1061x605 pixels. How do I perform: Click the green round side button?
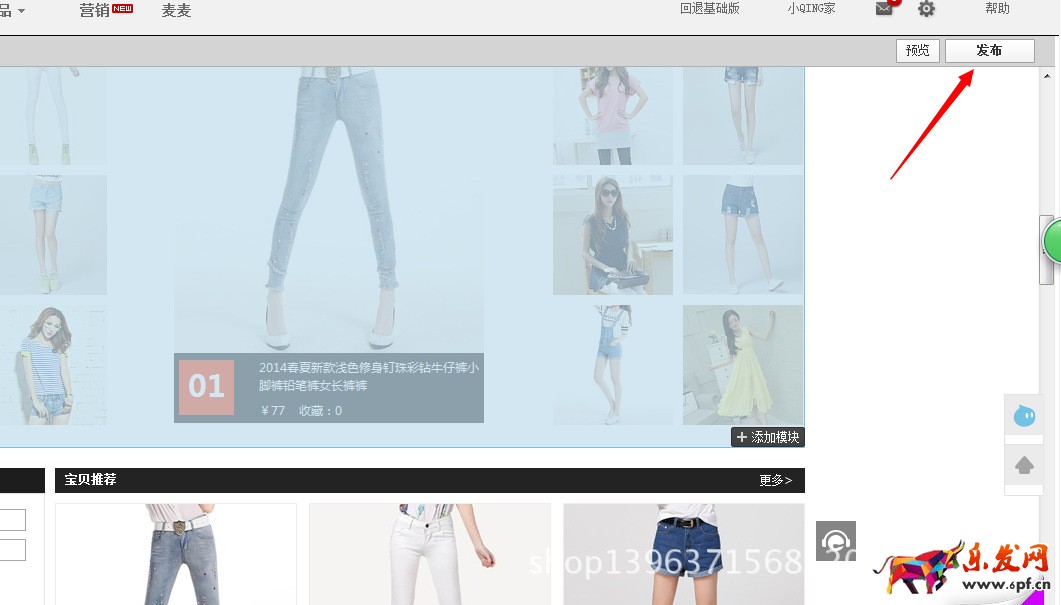[x=1052, y=240]
